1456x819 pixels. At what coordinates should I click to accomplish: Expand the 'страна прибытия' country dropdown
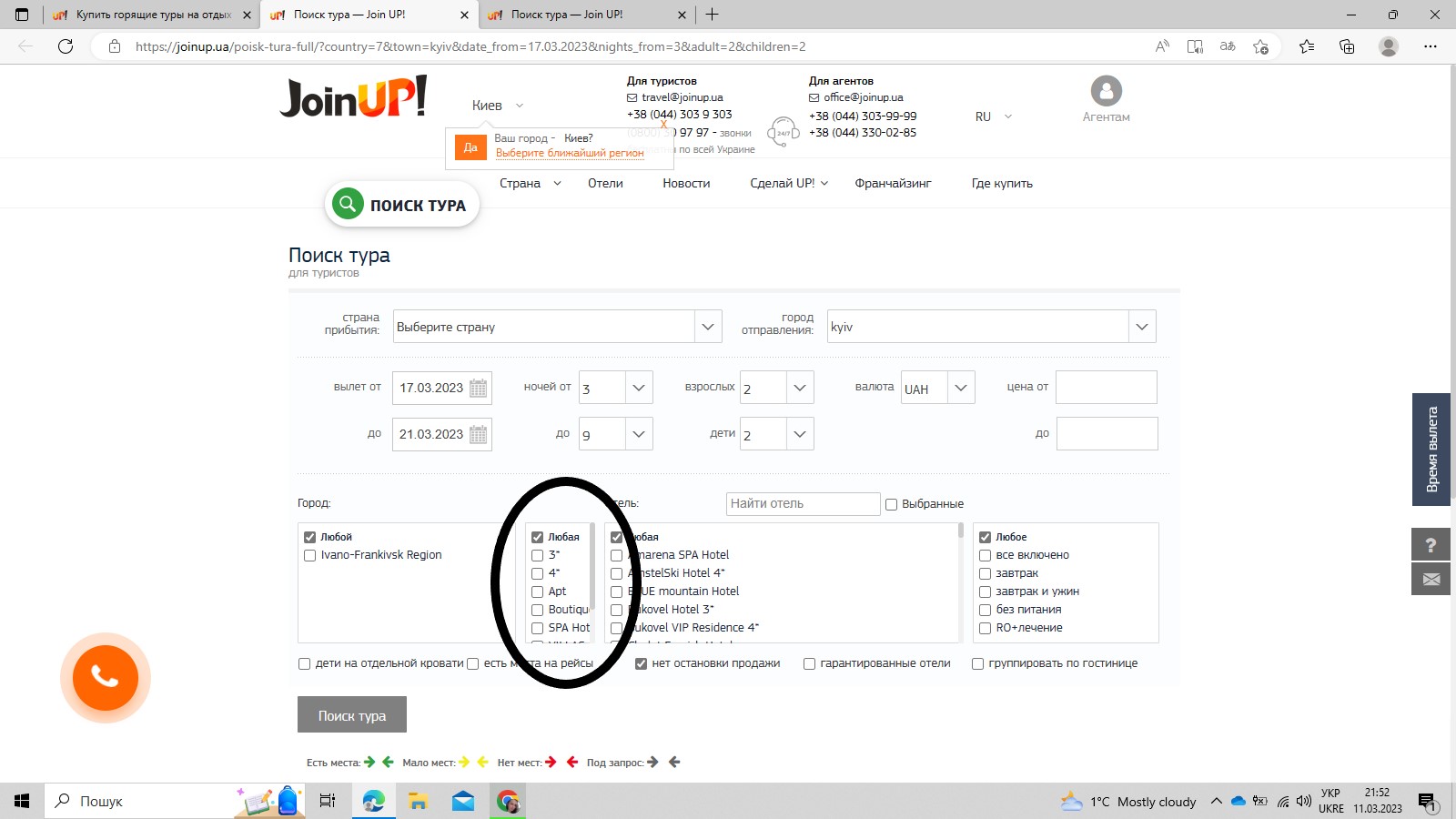708,327
